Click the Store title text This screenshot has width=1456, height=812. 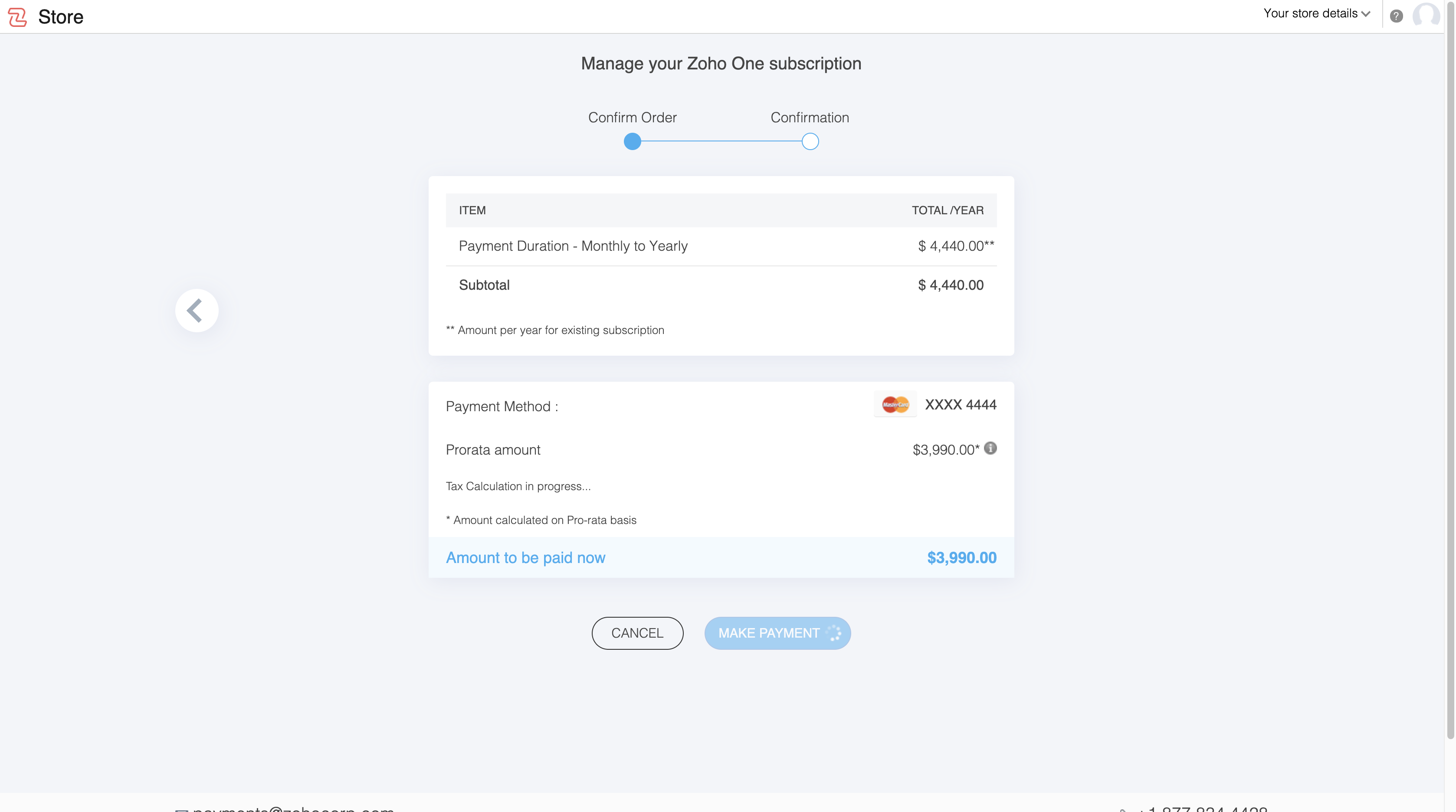pos(60,17)
